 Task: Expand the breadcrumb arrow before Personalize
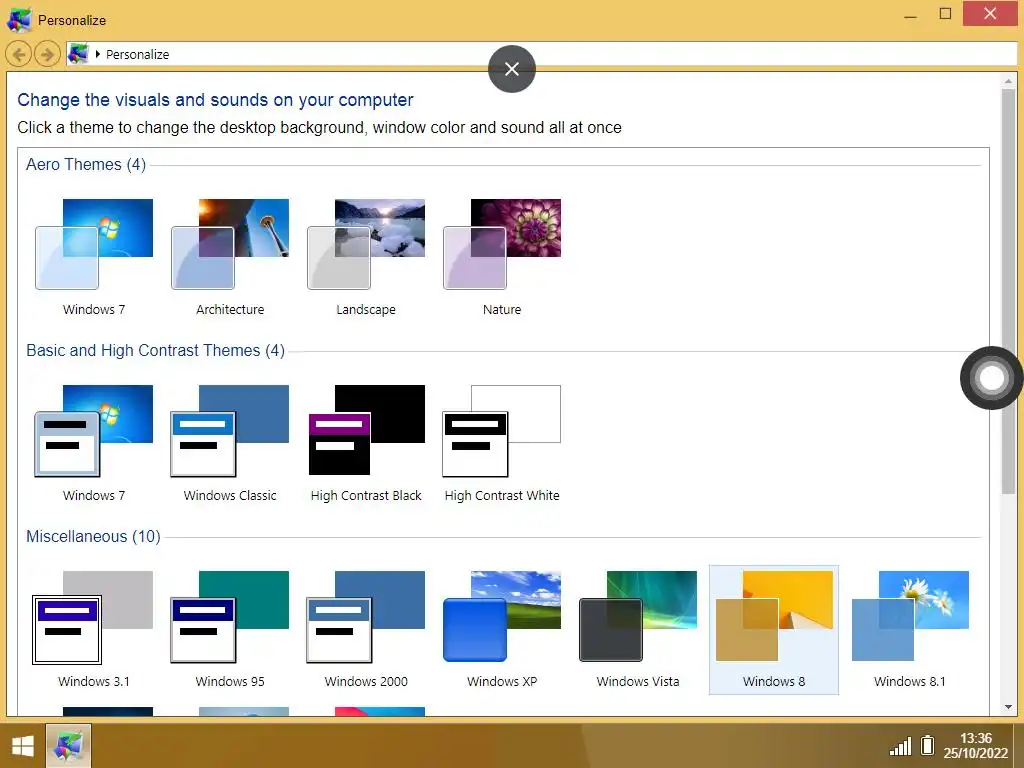[x=97, y=54]
